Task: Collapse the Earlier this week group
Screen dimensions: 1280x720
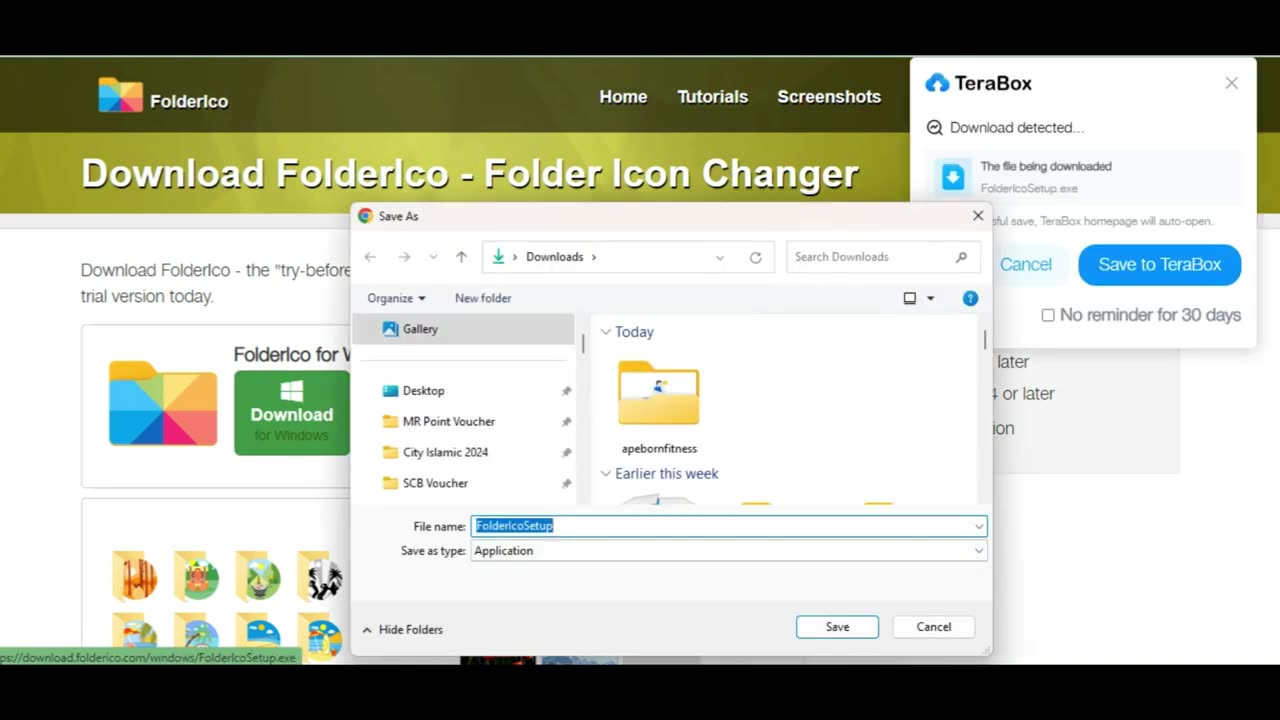Action: tap(606, 474)
